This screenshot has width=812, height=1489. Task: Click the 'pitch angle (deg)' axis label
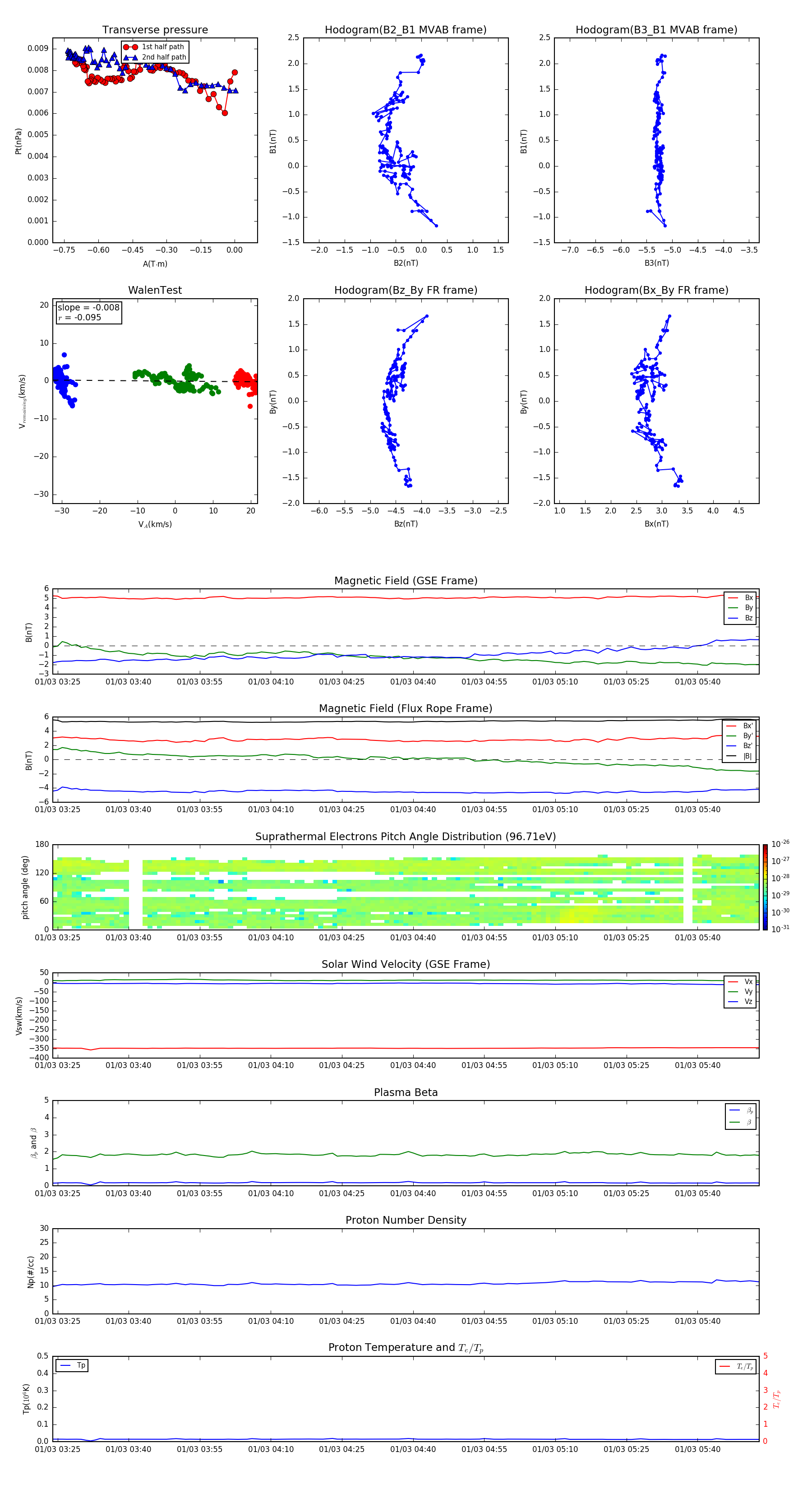click(25, 887)
